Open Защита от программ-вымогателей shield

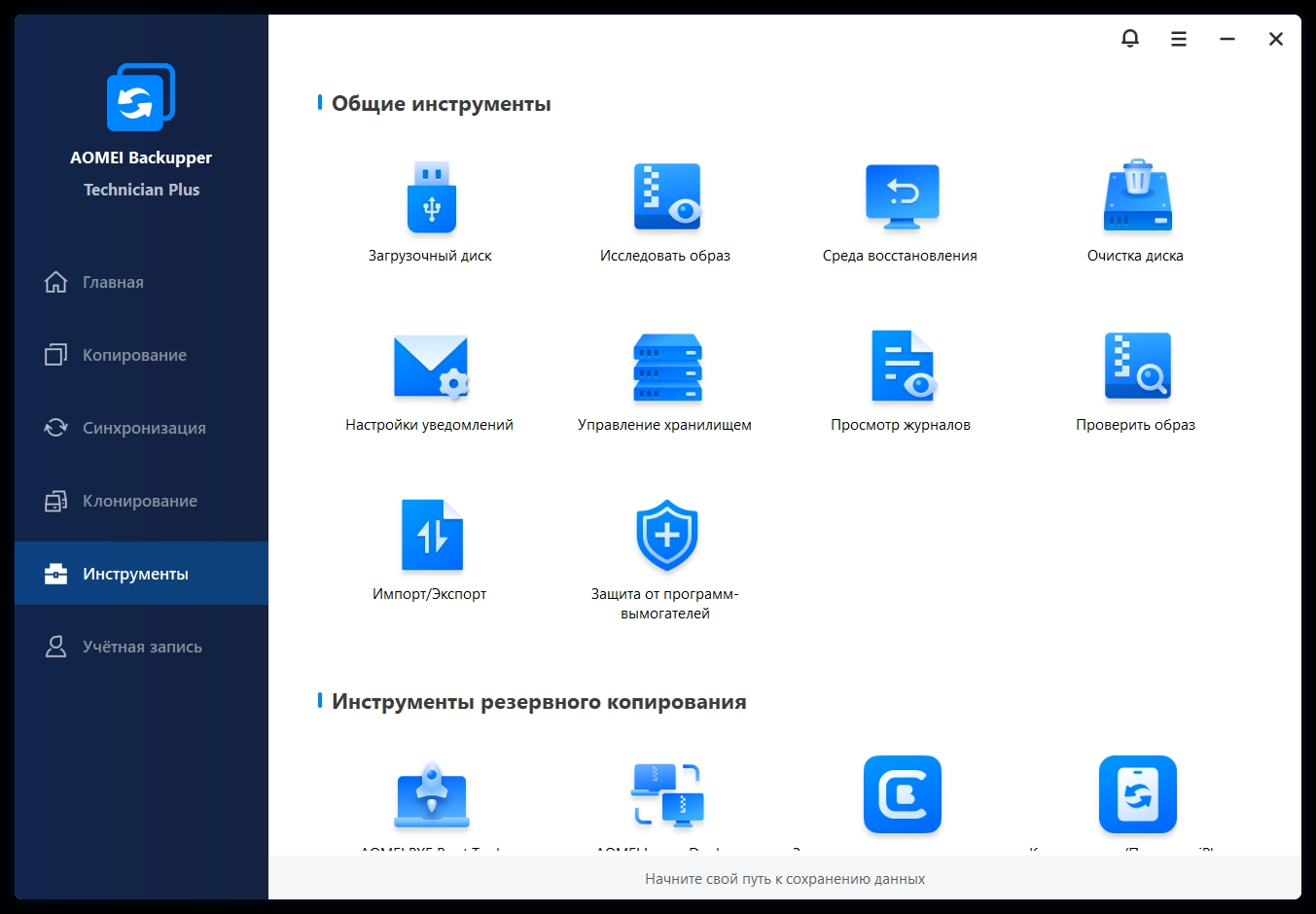(667, 536)
